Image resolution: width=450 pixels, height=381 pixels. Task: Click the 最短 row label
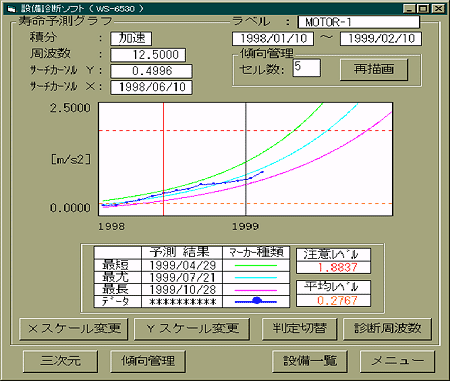pyautogui.click(x=118, y=266)
